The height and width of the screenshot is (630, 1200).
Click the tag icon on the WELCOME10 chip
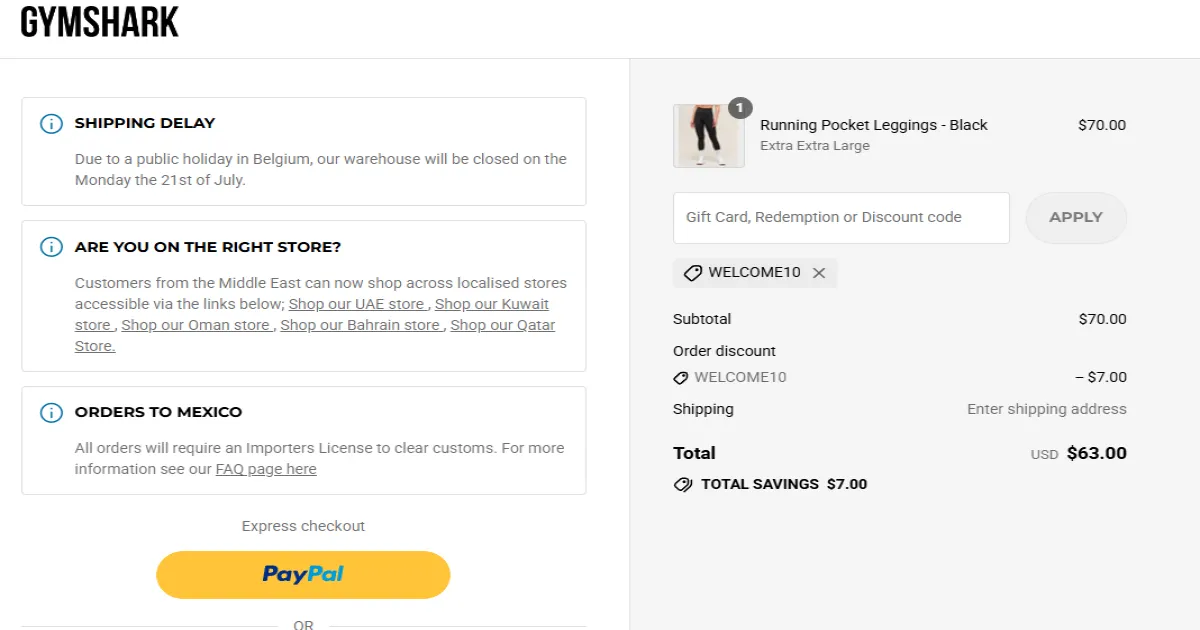click(692, 272)
